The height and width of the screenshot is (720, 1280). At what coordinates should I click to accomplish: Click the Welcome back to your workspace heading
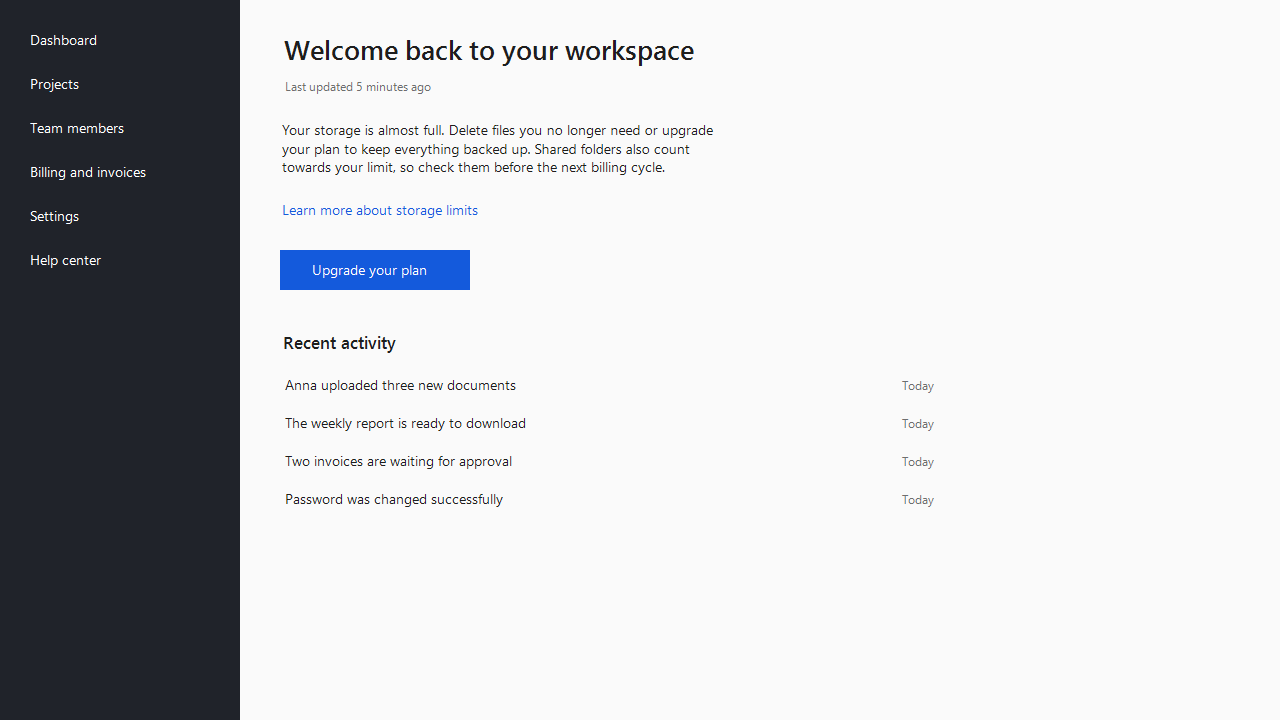point(489,51)
